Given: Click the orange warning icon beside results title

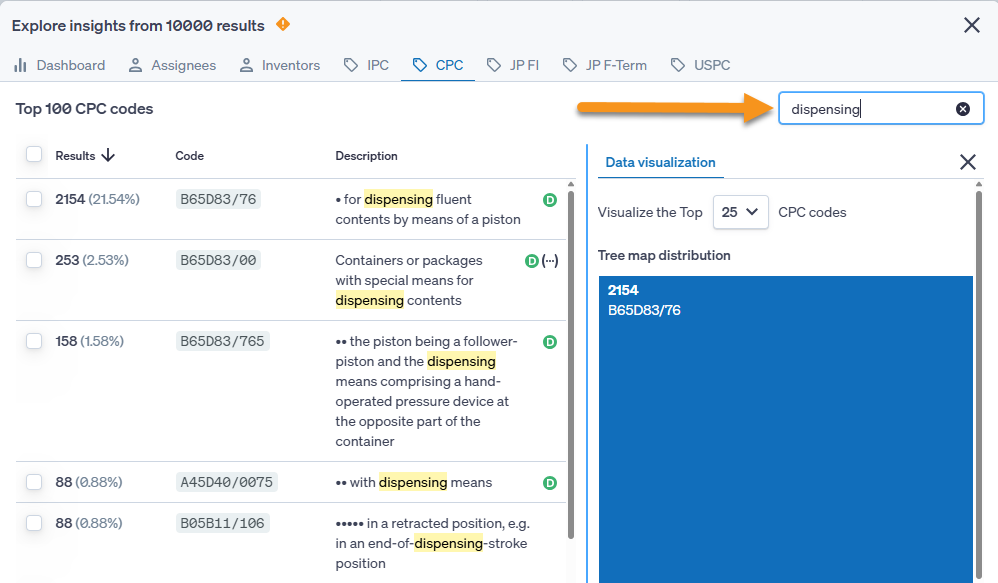Looking at the screenshot, I should [283, 24].
